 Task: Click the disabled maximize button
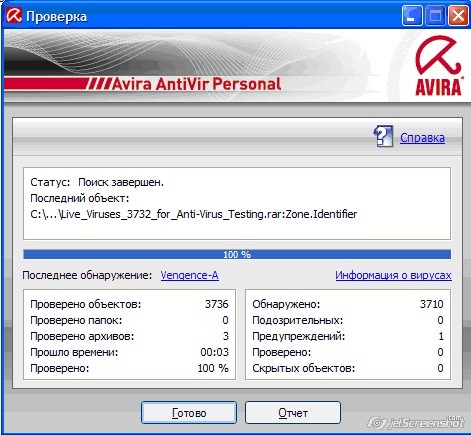[435, 16]
